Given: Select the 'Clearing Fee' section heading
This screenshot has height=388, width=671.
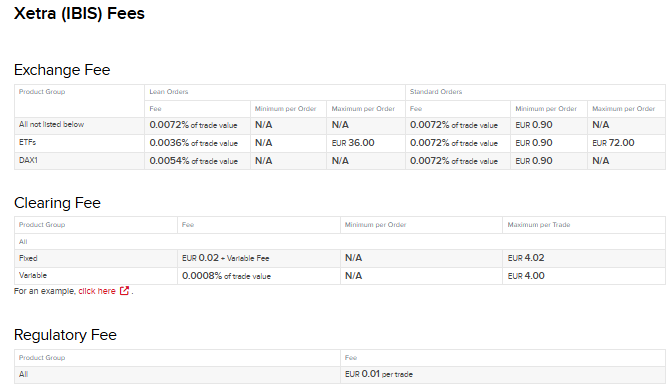Looking at the screenshot, I should click(x=57, y=203).
